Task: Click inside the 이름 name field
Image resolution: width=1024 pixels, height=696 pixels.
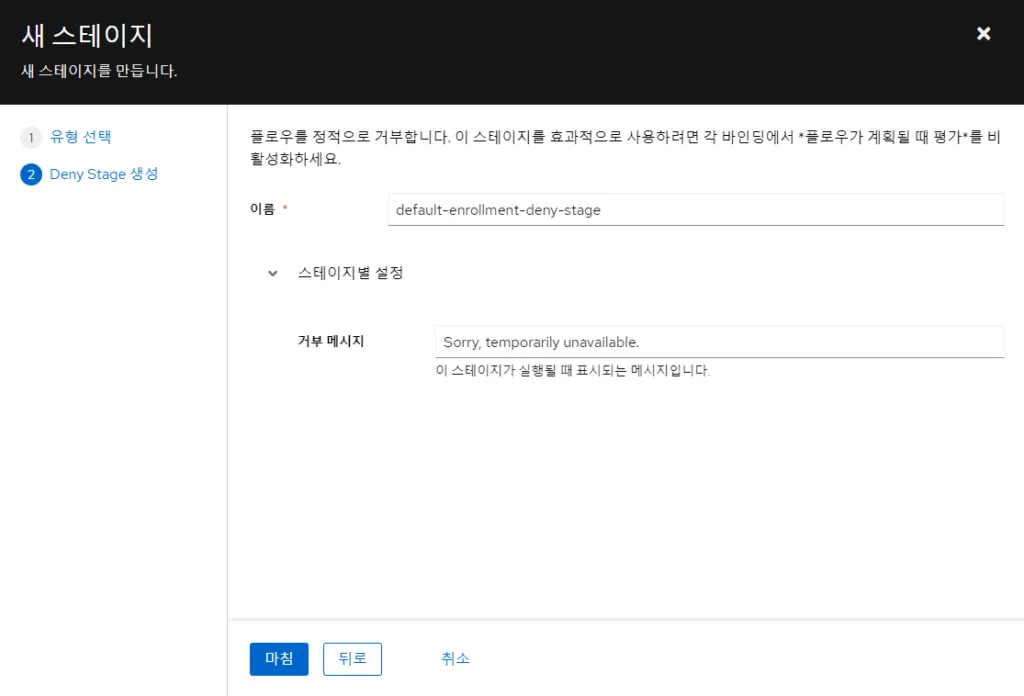Action: 695,209
